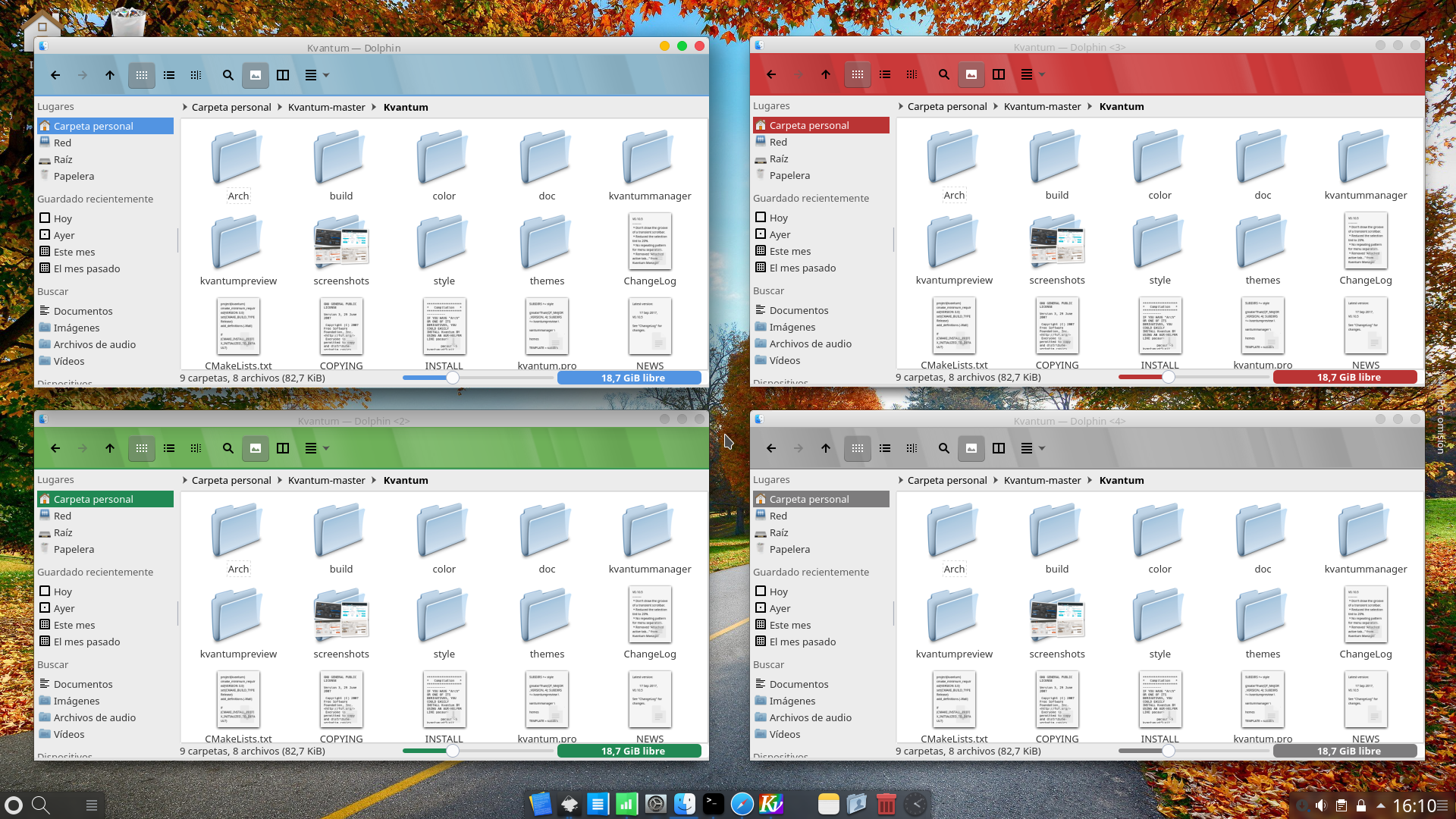
Task: Adjust zoom slider in red Dolphin <3> status bar
Action: [x=1169, y=377]
